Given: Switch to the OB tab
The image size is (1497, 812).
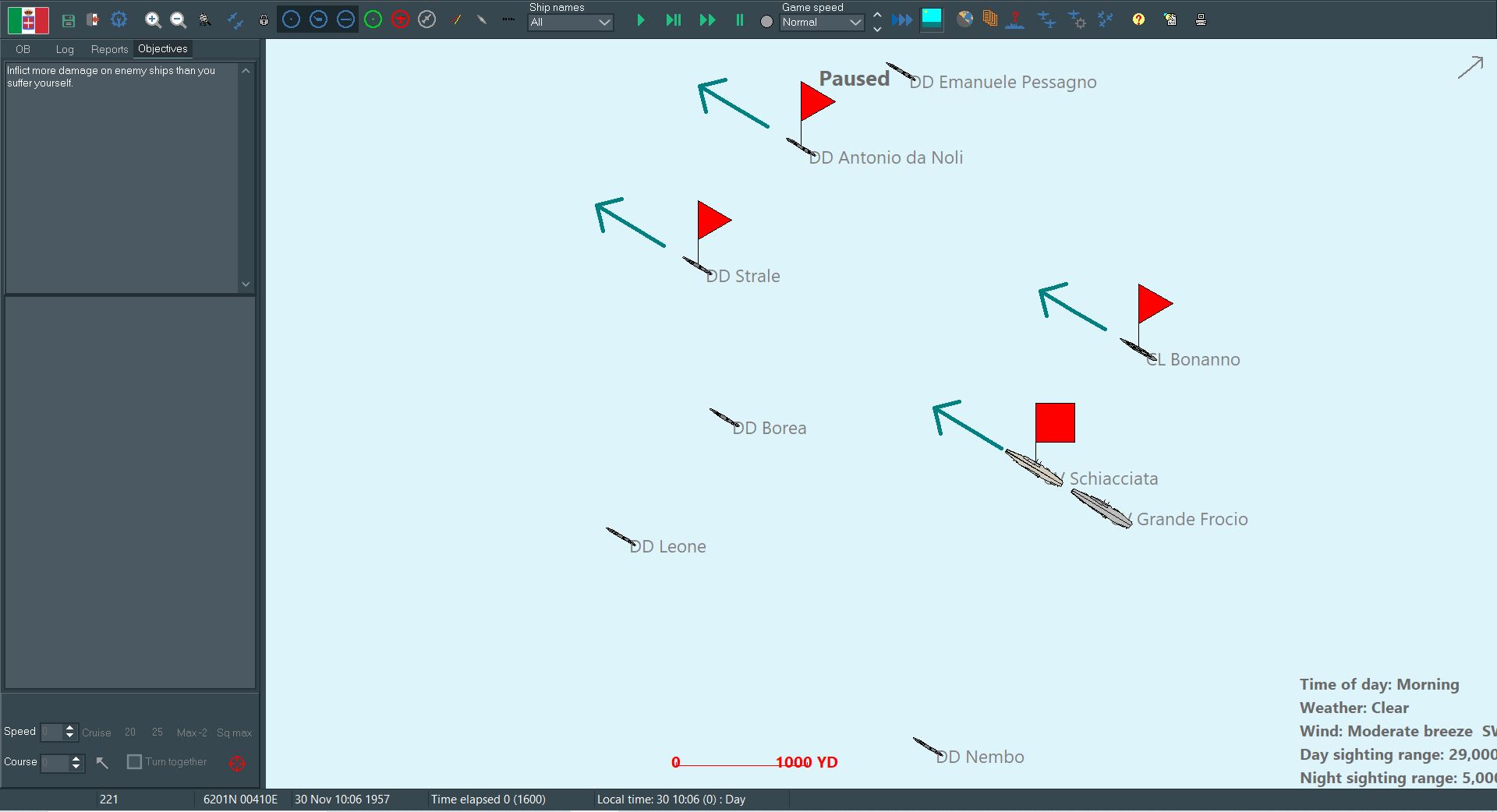Looking at the screenshot, I should (x=23, y=49).
